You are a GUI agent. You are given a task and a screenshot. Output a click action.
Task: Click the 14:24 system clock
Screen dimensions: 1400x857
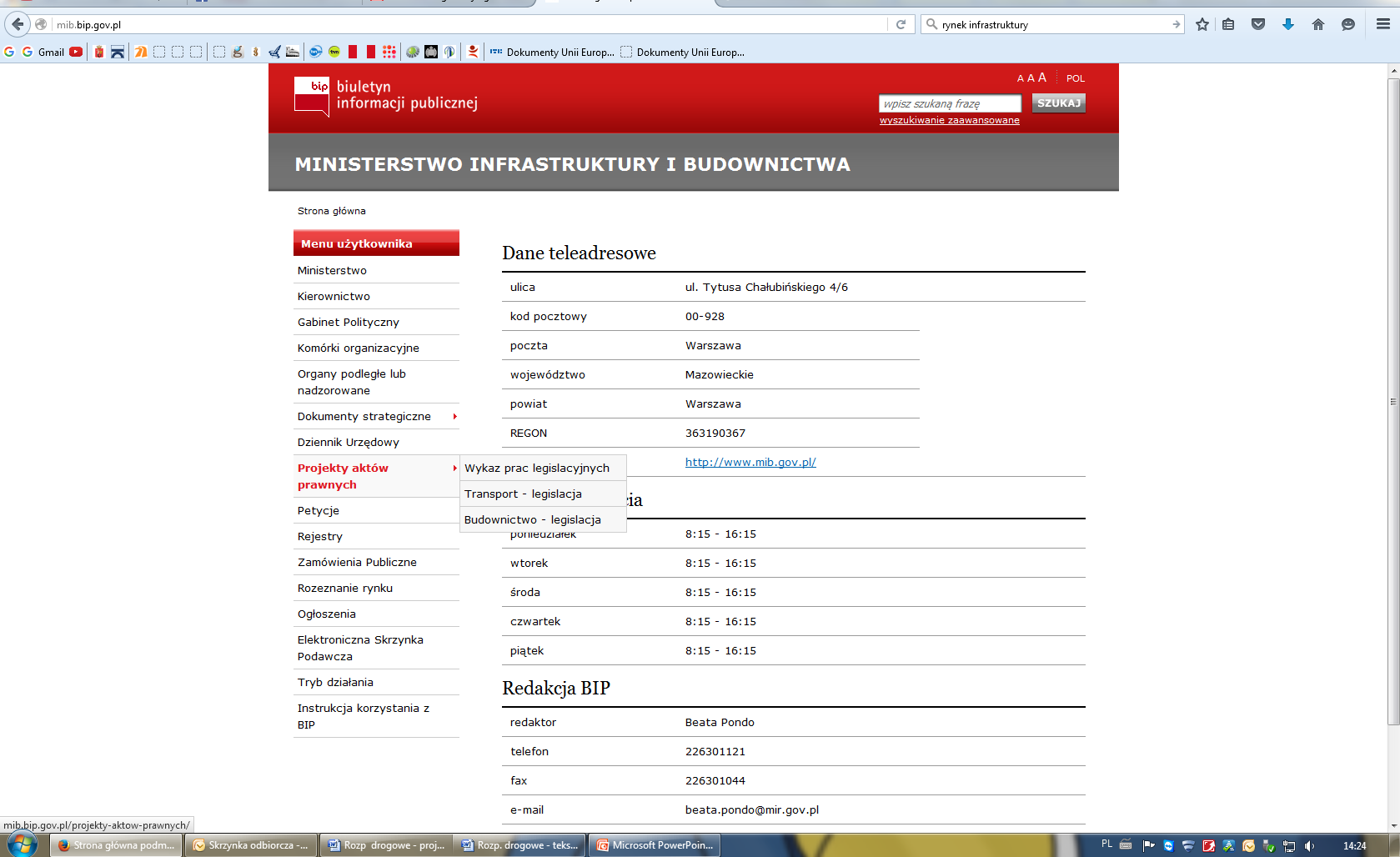click(x=1355, y=845)
